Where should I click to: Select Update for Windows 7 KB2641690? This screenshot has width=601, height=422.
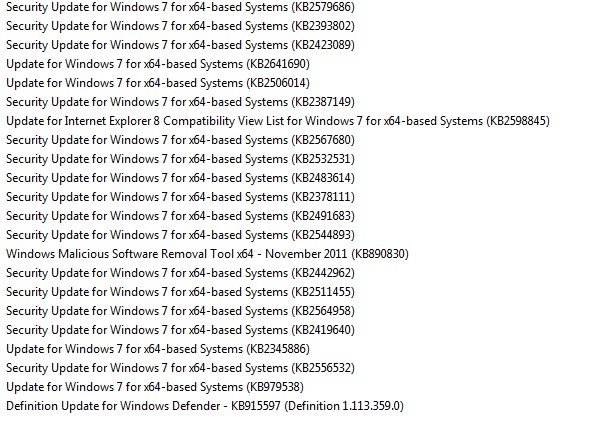click(x=158, y=64)
